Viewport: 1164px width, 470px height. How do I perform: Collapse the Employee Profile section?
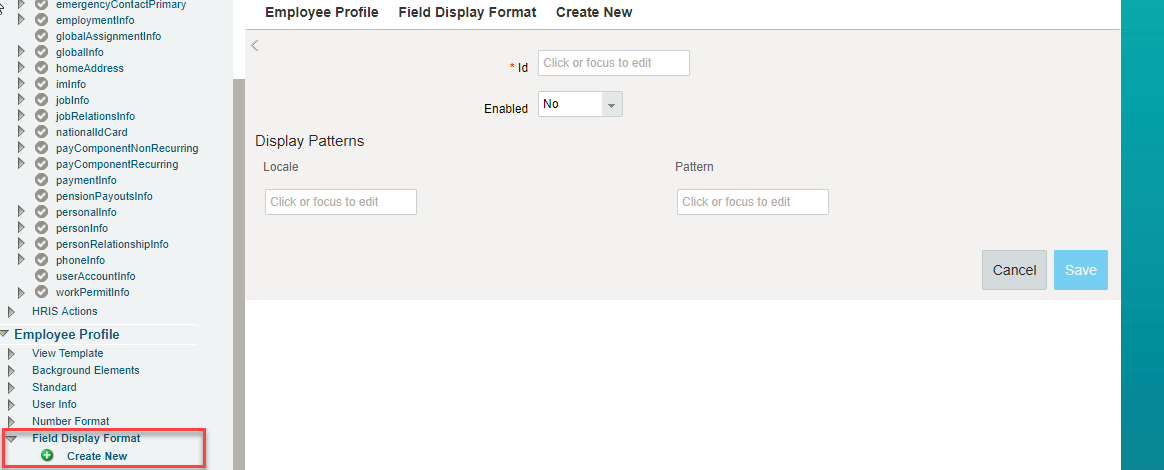(4, 335)
